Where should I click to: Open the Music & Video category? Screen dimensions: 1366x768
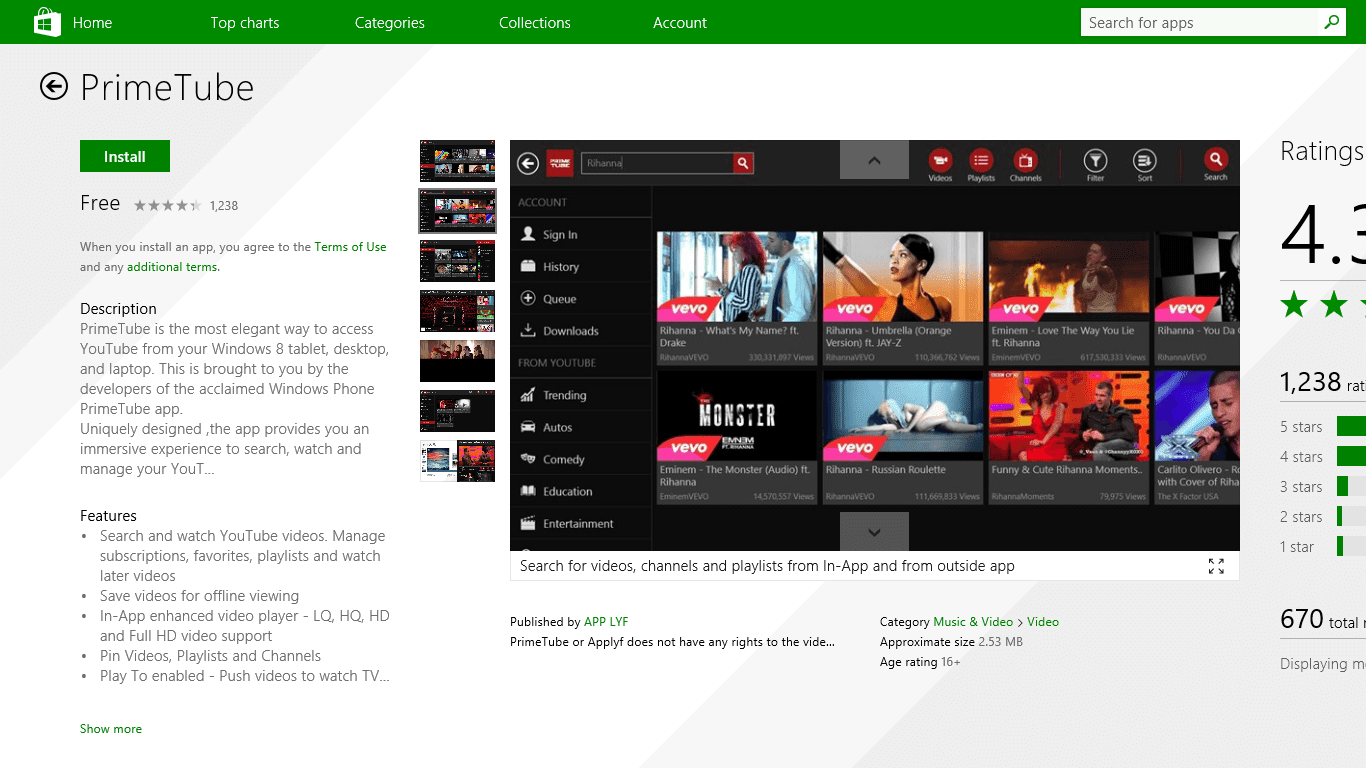coord(973,622)
